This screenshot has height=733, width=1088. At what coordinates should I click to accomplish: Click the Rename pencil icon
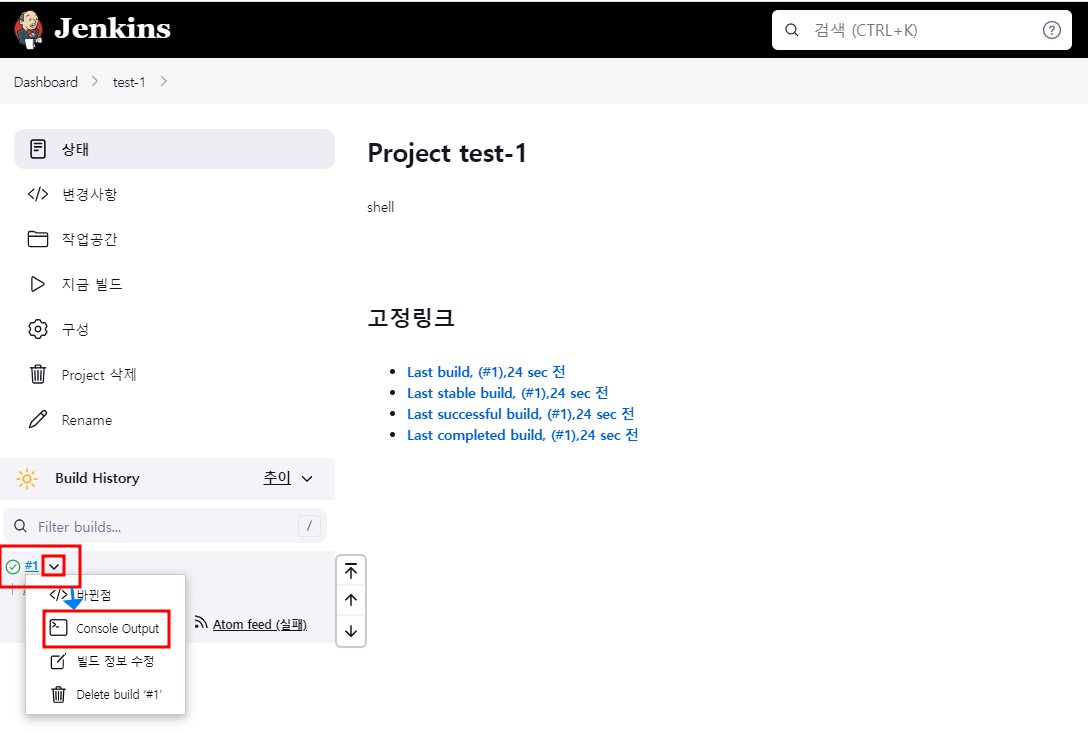37,419
